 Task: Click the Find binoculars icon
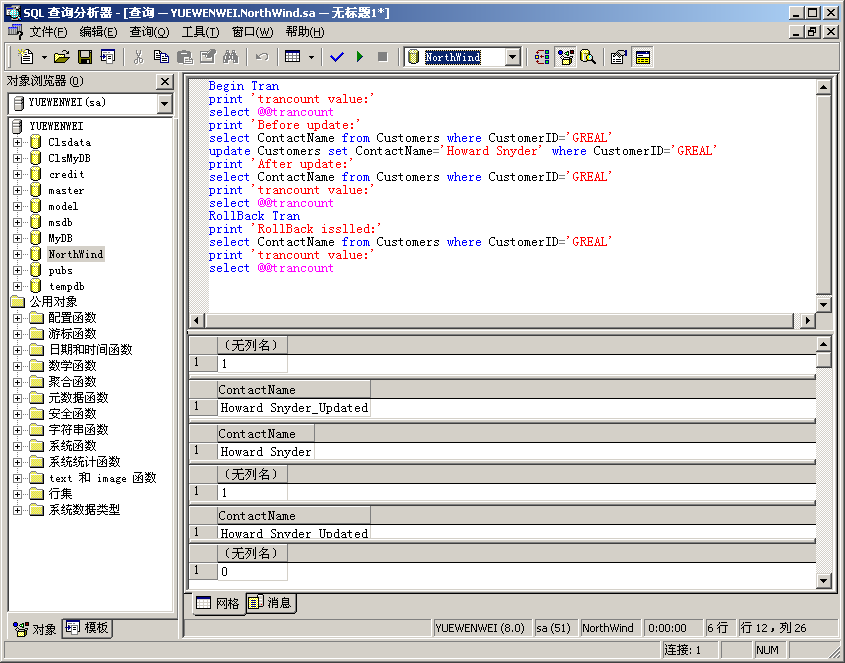coord(230,57)
